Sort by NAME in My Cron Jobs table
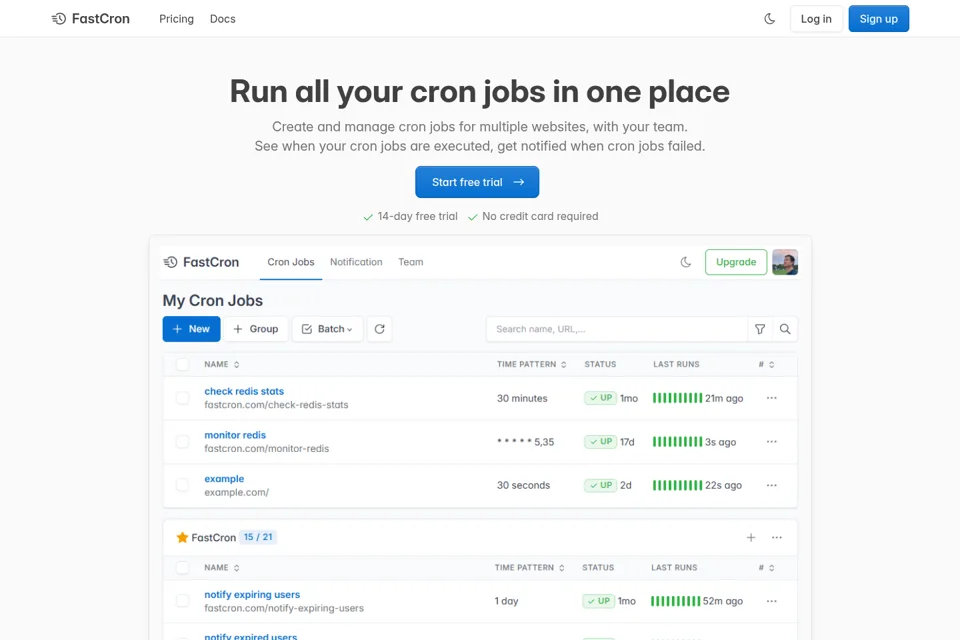The height and width of the screenshot is (640, 960). [x=222, y=364]
